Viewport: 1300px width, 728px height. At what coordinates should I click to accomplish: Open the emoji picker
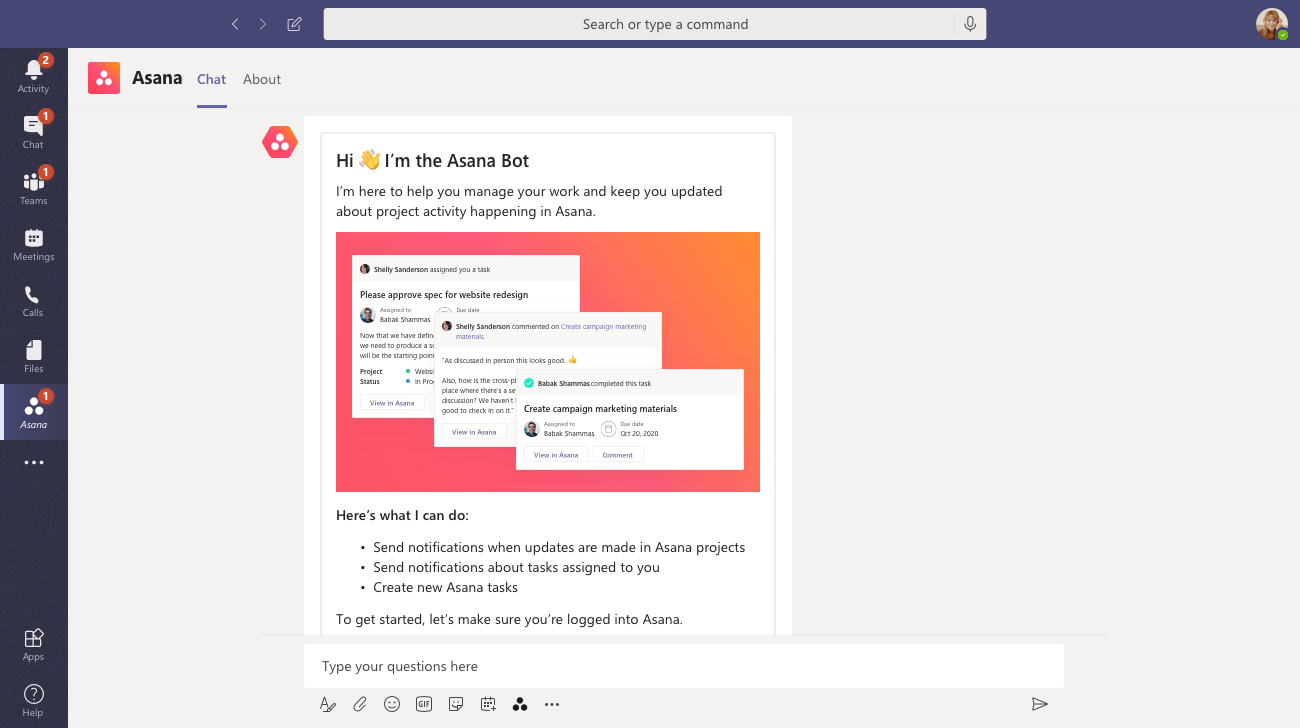click(x=392, y=704)
